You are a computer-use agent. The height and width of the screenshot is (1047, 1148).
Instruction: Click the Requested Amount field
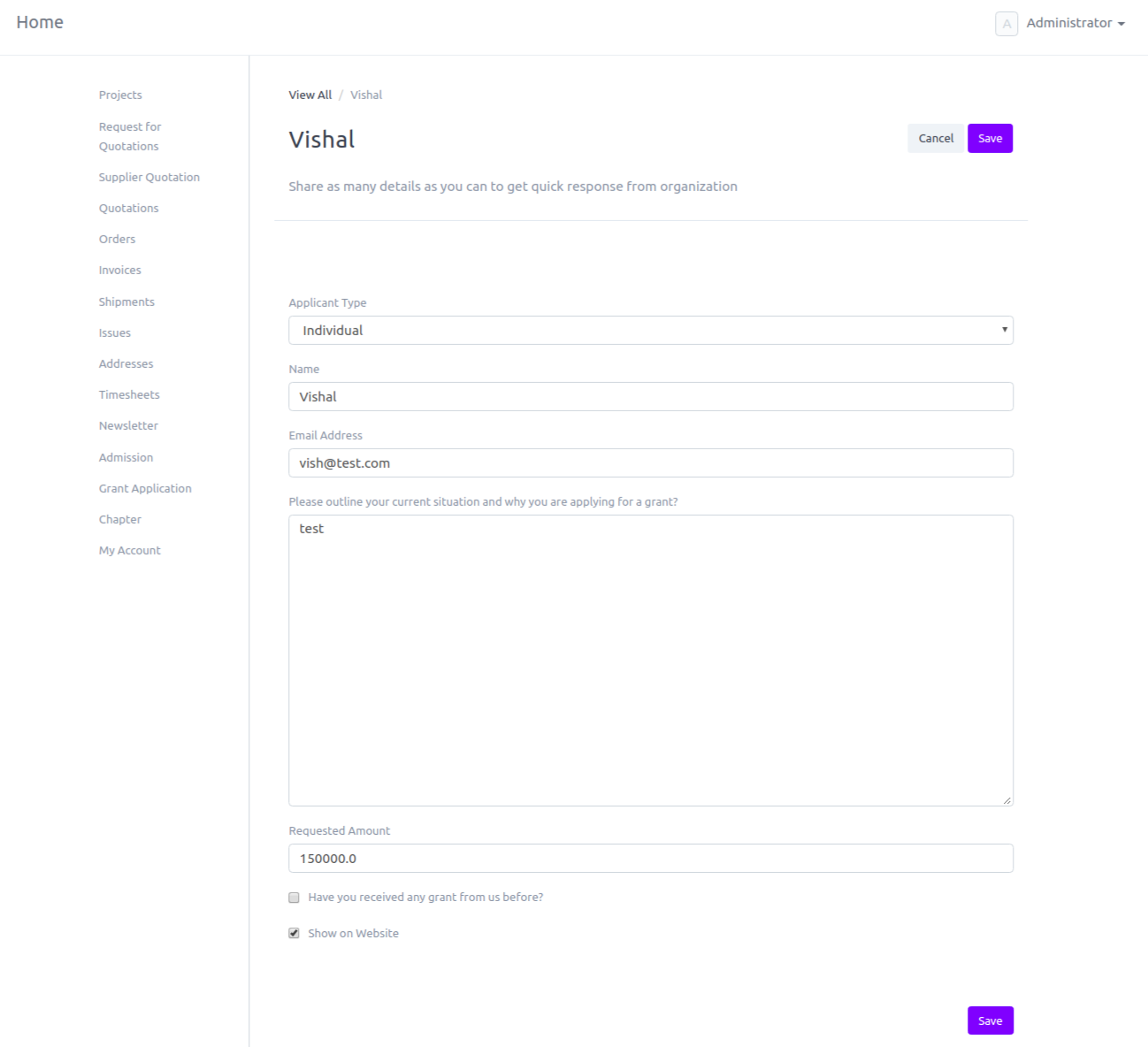650,859
